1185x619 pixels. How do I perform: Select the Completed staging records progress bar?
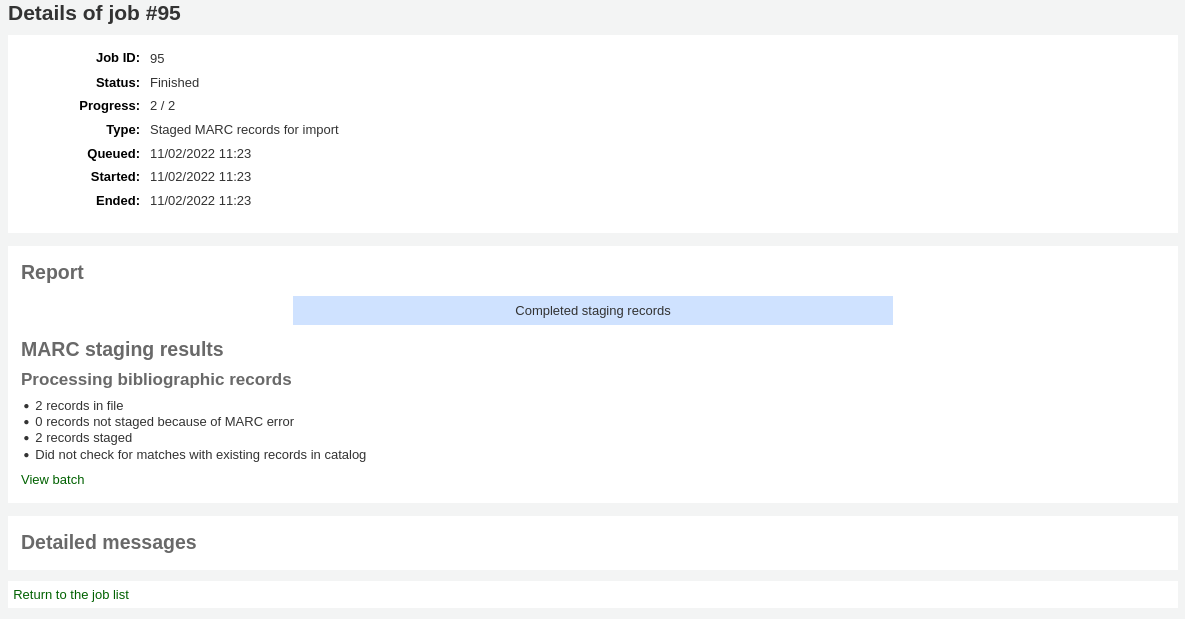(592, 310)
